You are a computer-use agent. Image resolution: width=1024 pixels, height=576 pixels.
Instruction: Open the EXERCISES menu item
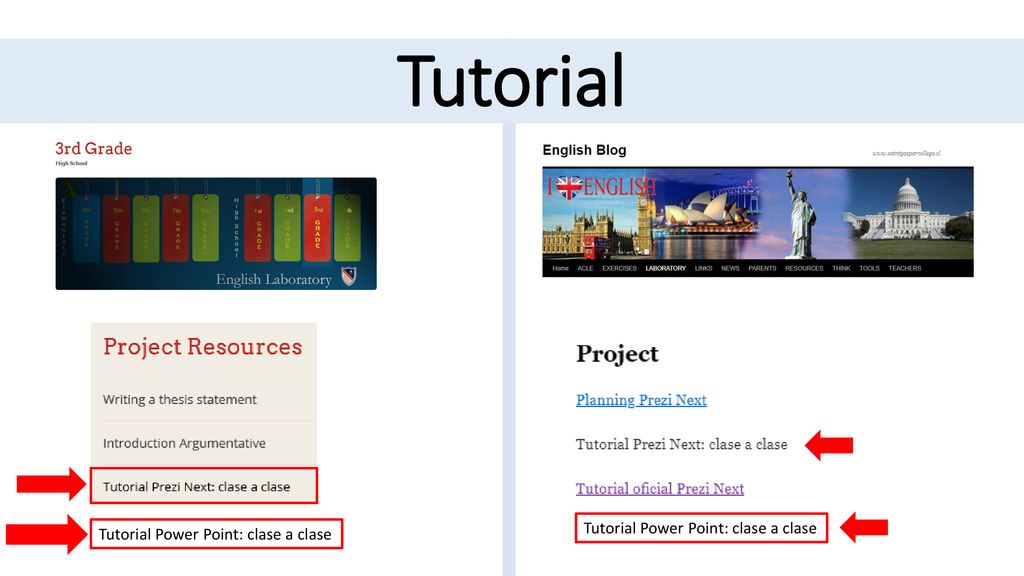tap(619, 268)
